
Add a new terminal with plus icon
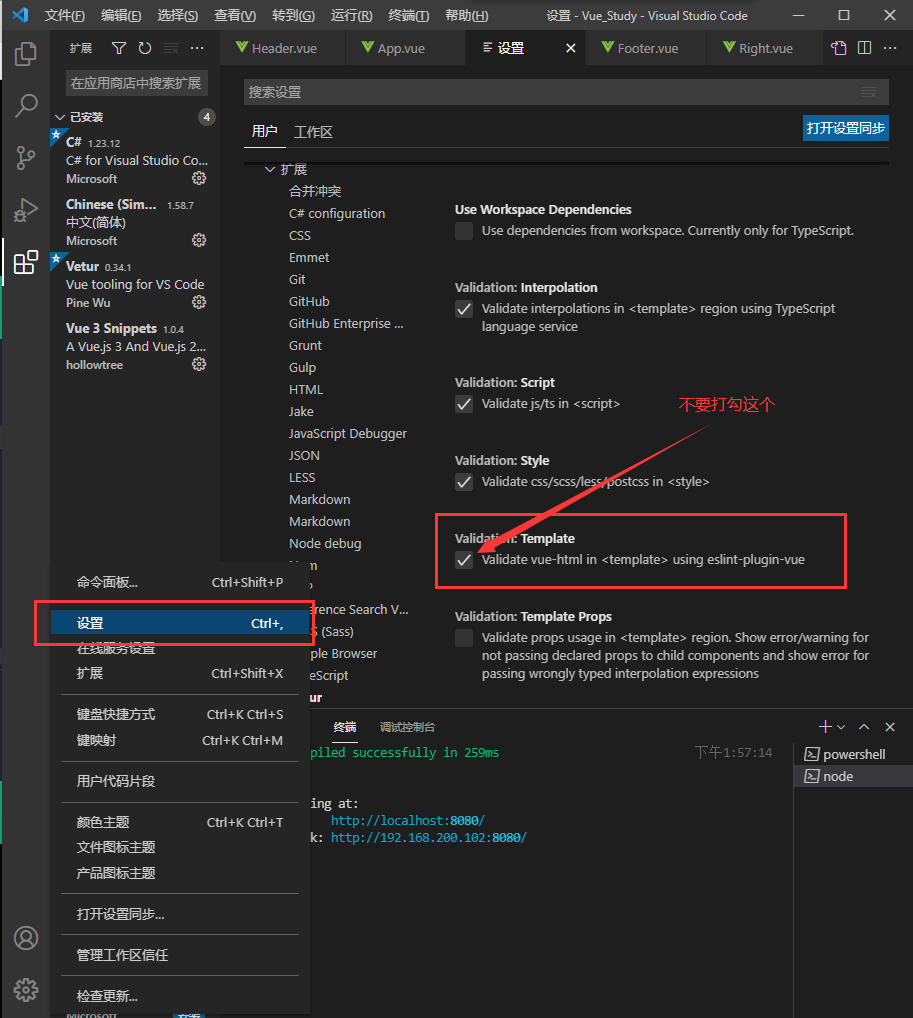tap(825, 727)
